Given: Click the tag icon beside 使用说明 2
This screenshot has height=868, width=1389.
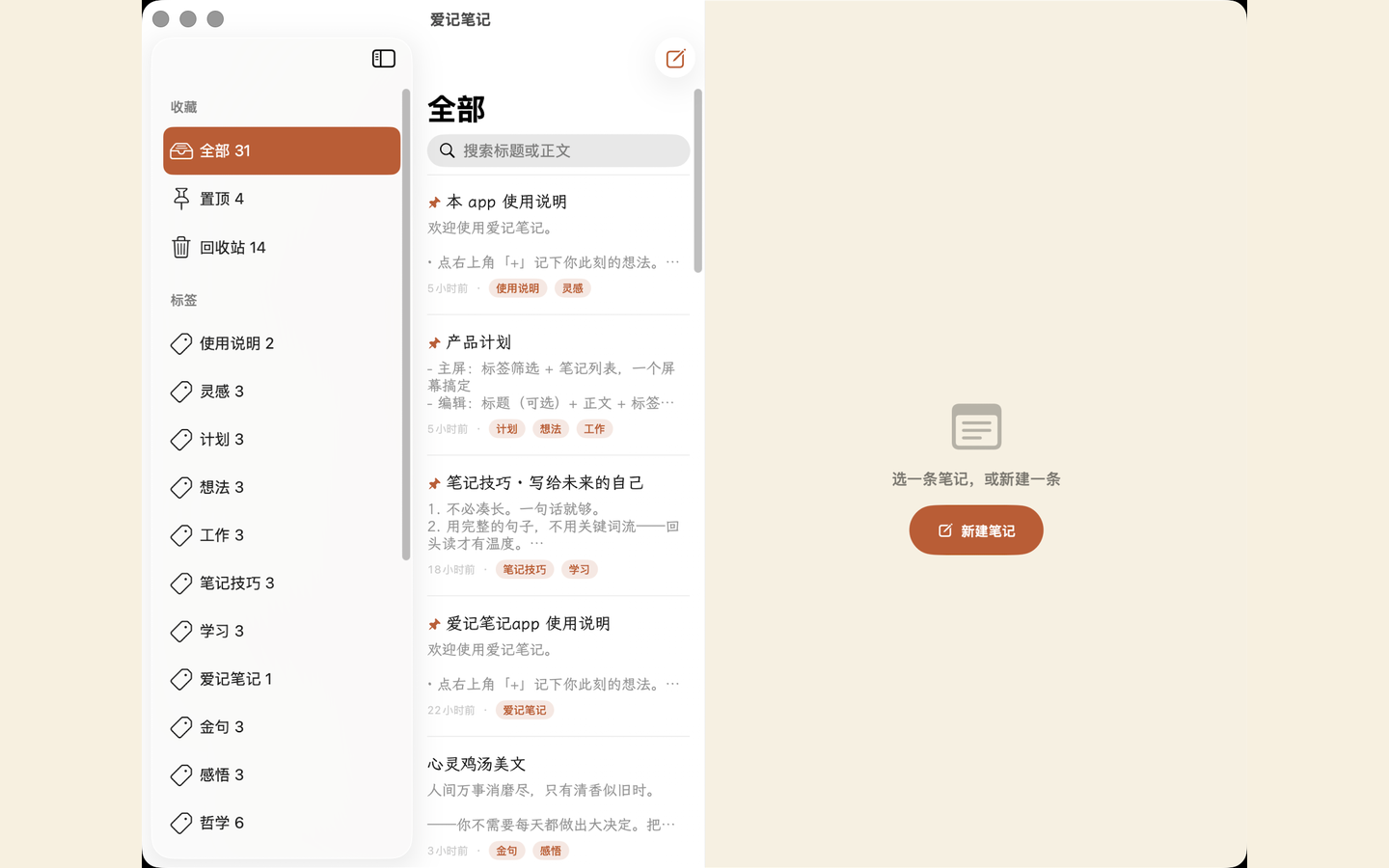Looking at the screenshot, I should tap(181, 343).
